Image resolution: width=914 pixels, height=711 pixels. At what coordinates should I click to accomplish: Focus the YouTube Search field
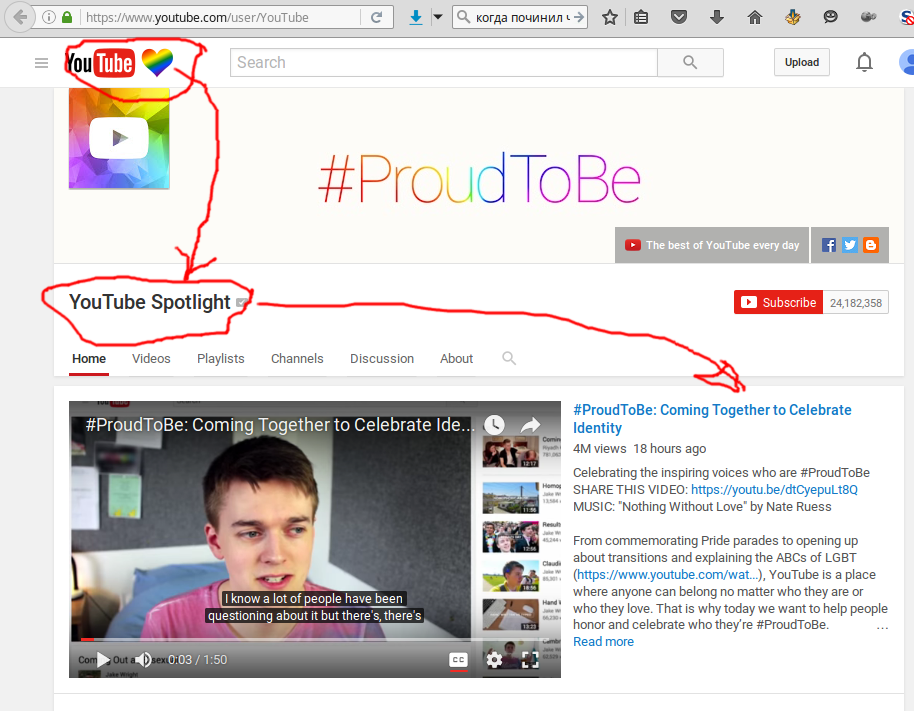(444, 62)
